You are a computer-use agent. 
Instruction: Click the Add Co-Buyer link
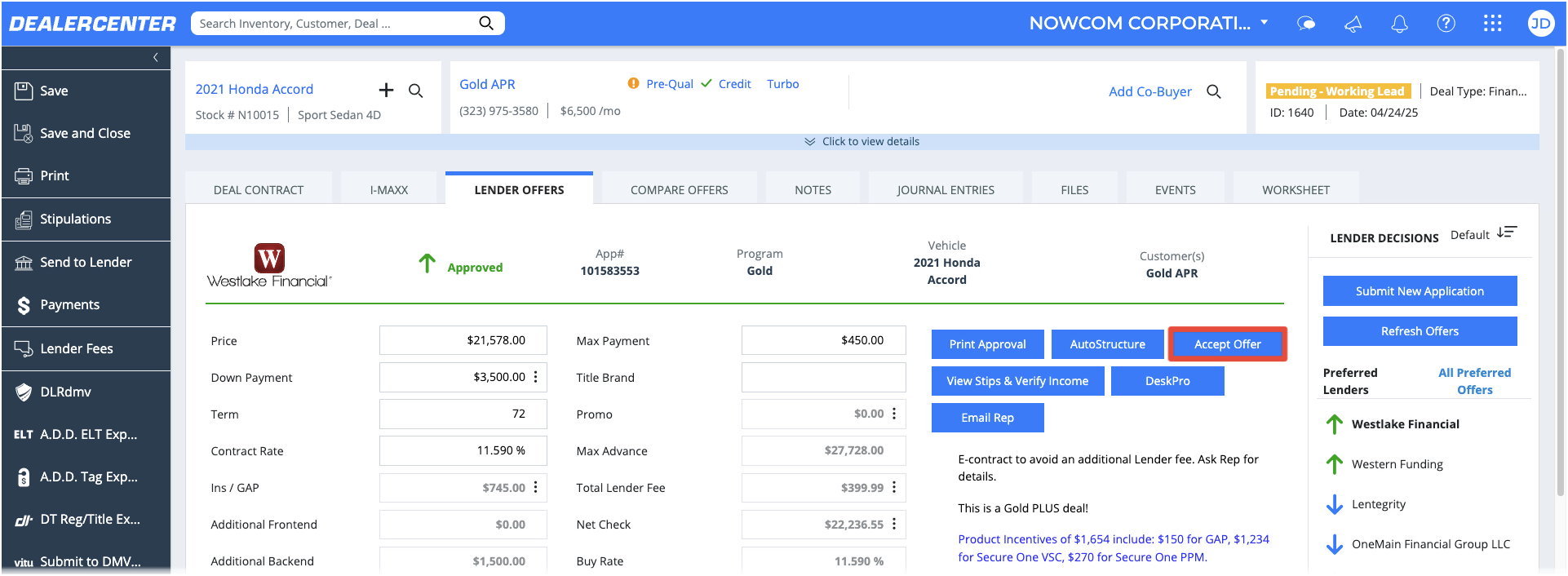point(1149,91)
